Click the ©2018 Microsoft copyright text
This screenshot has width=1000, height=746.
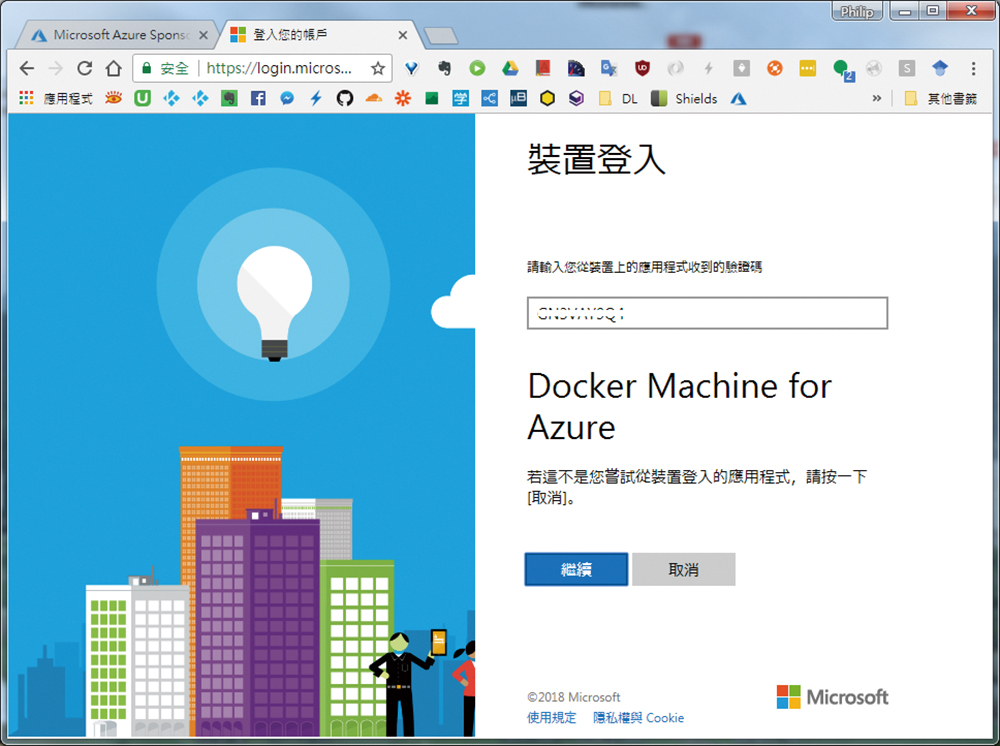(573, 697)
